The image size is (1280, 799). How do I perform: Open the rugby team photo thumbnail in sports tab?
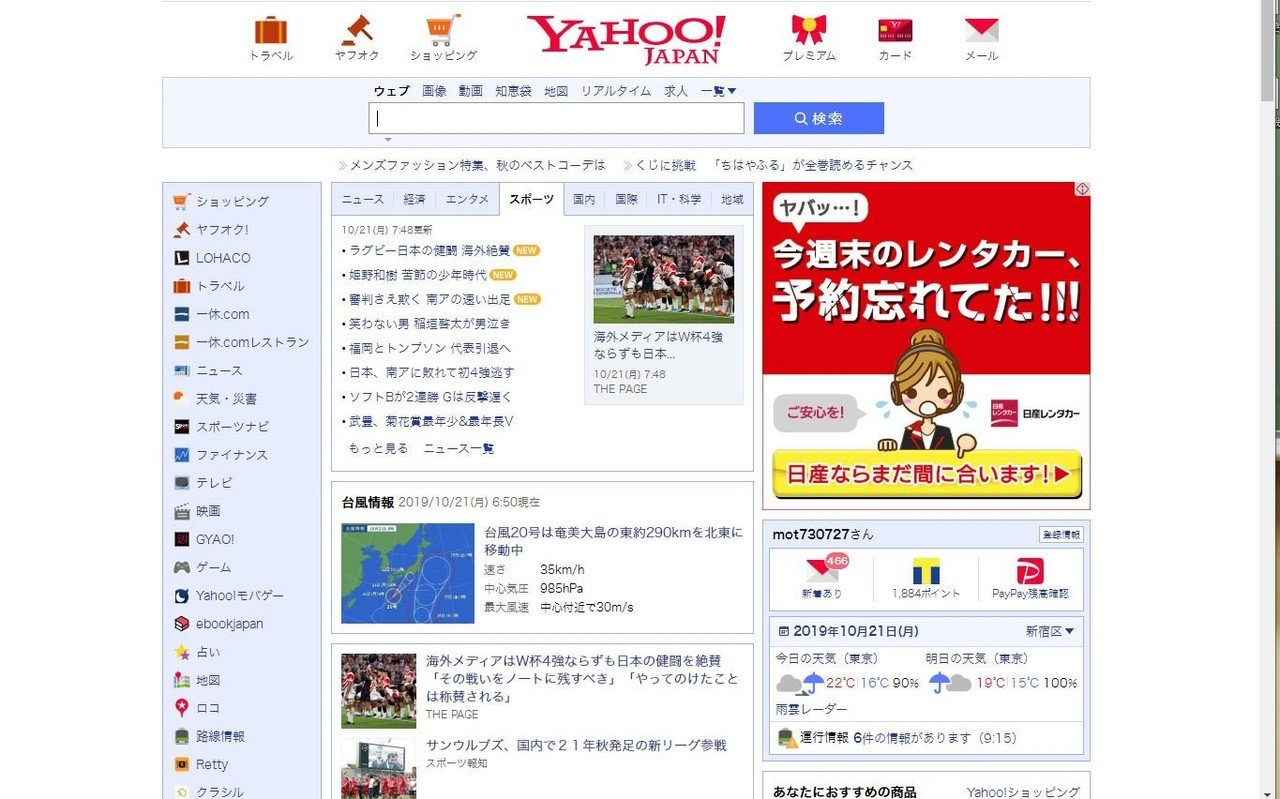coord(664,279)
